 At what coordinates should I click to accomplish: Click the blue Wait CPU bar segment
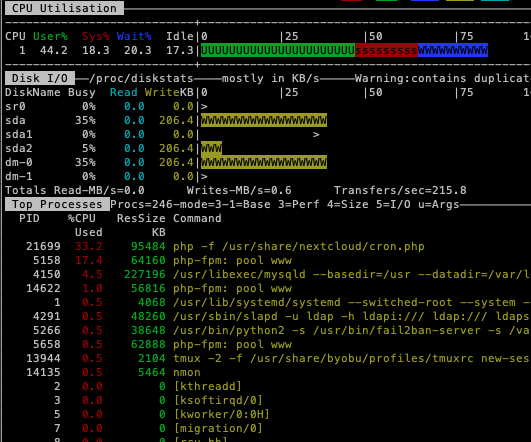click(x=453, y=50)
